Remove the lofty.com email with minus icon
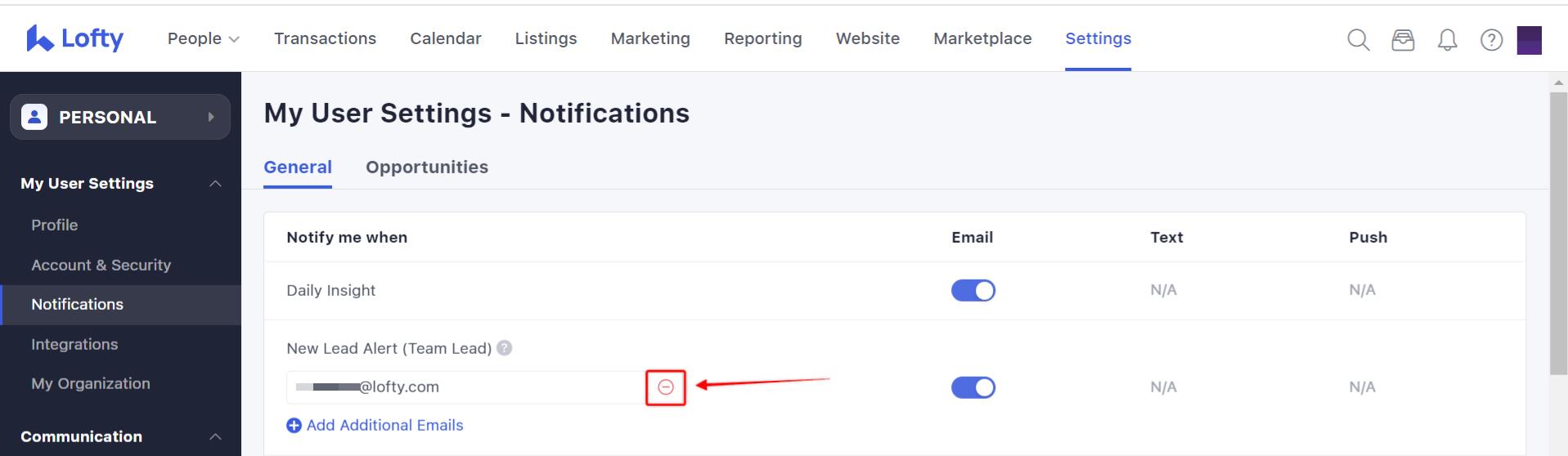The width and height of the screenshot is (1568, 456). coord(666,387)
